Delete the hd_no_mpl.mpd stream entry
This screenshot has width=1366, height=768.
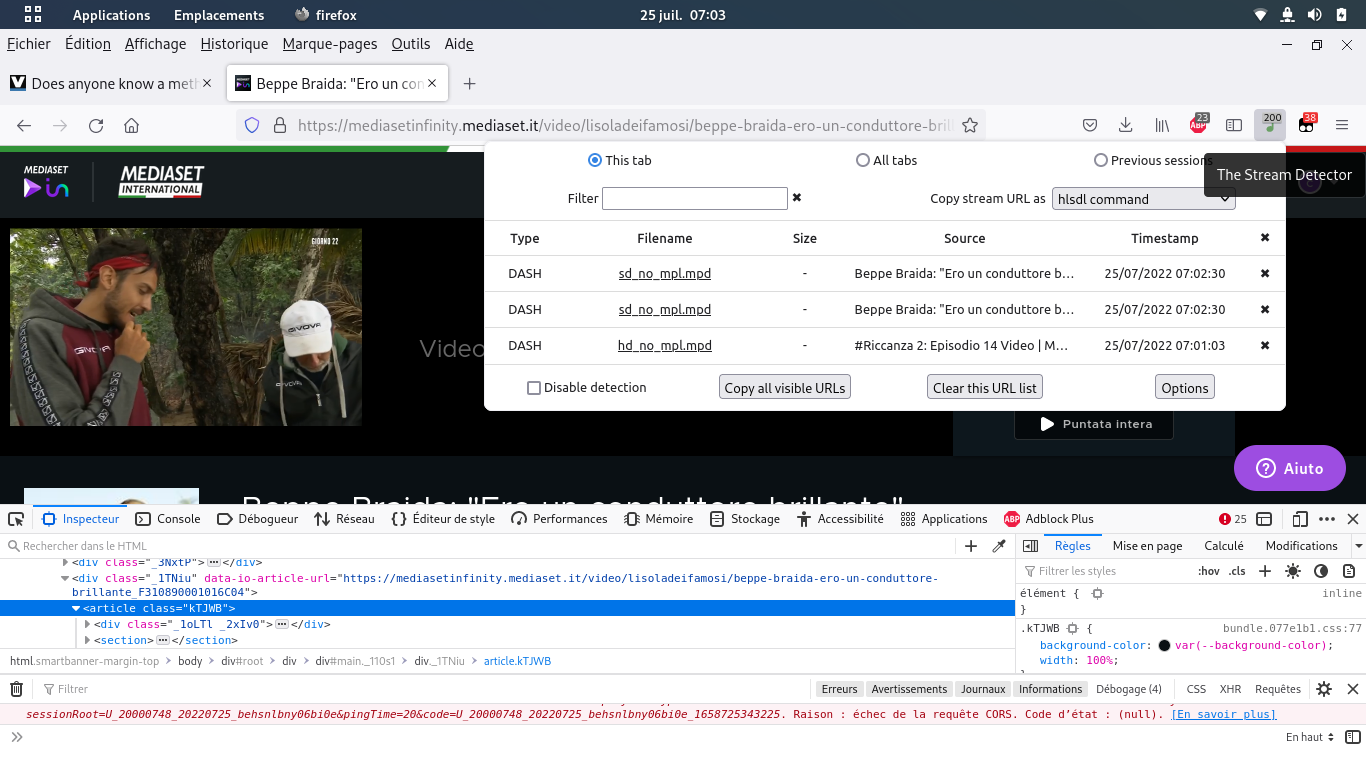pyautogui.click(x=1265, y=345)
